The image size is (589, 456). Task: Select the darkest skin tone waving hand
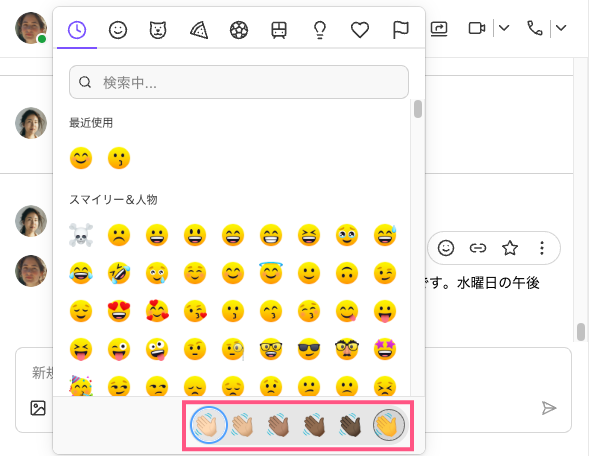click(x=350, y=425)
